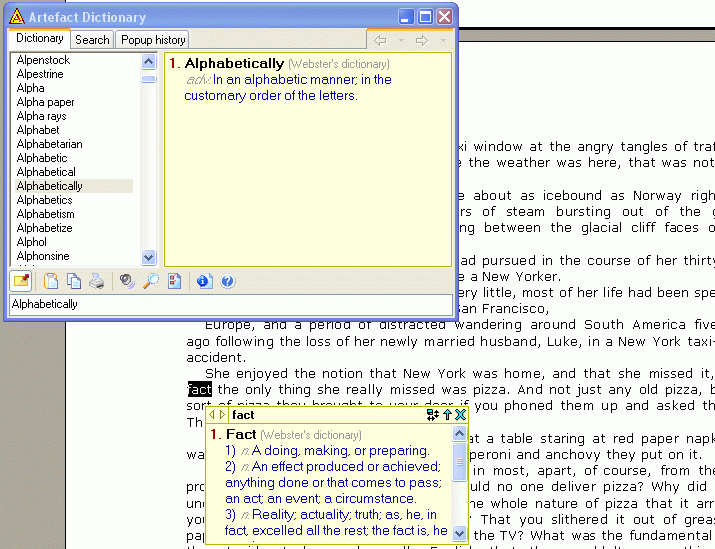Image resolution: width=715 pixels, height=549 pixels.
Task: Select Alpha rays in word list
Action: [41, 116]
